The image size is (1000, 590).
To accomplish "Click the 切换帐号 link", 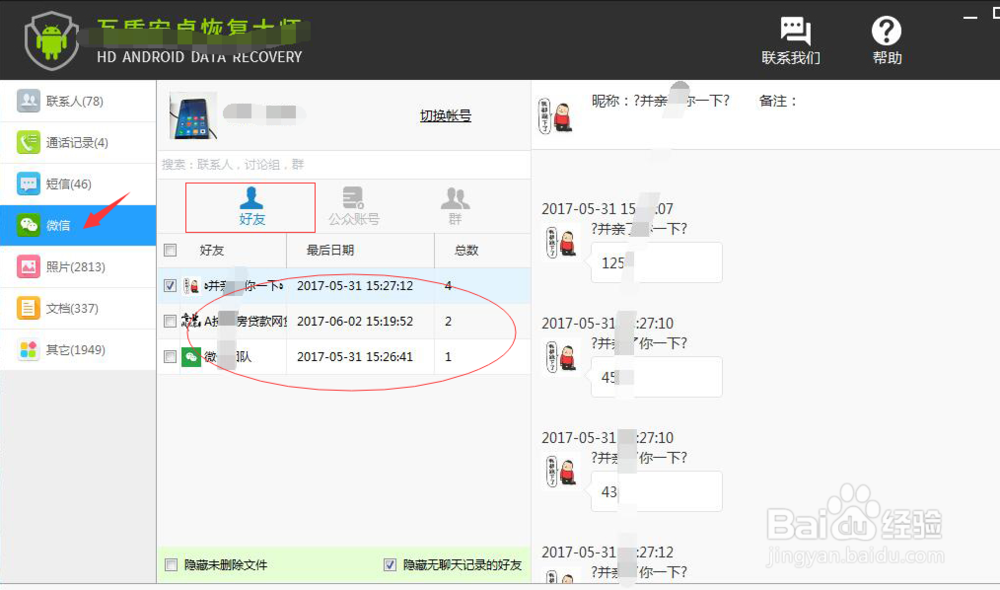I will coord(445,115).
